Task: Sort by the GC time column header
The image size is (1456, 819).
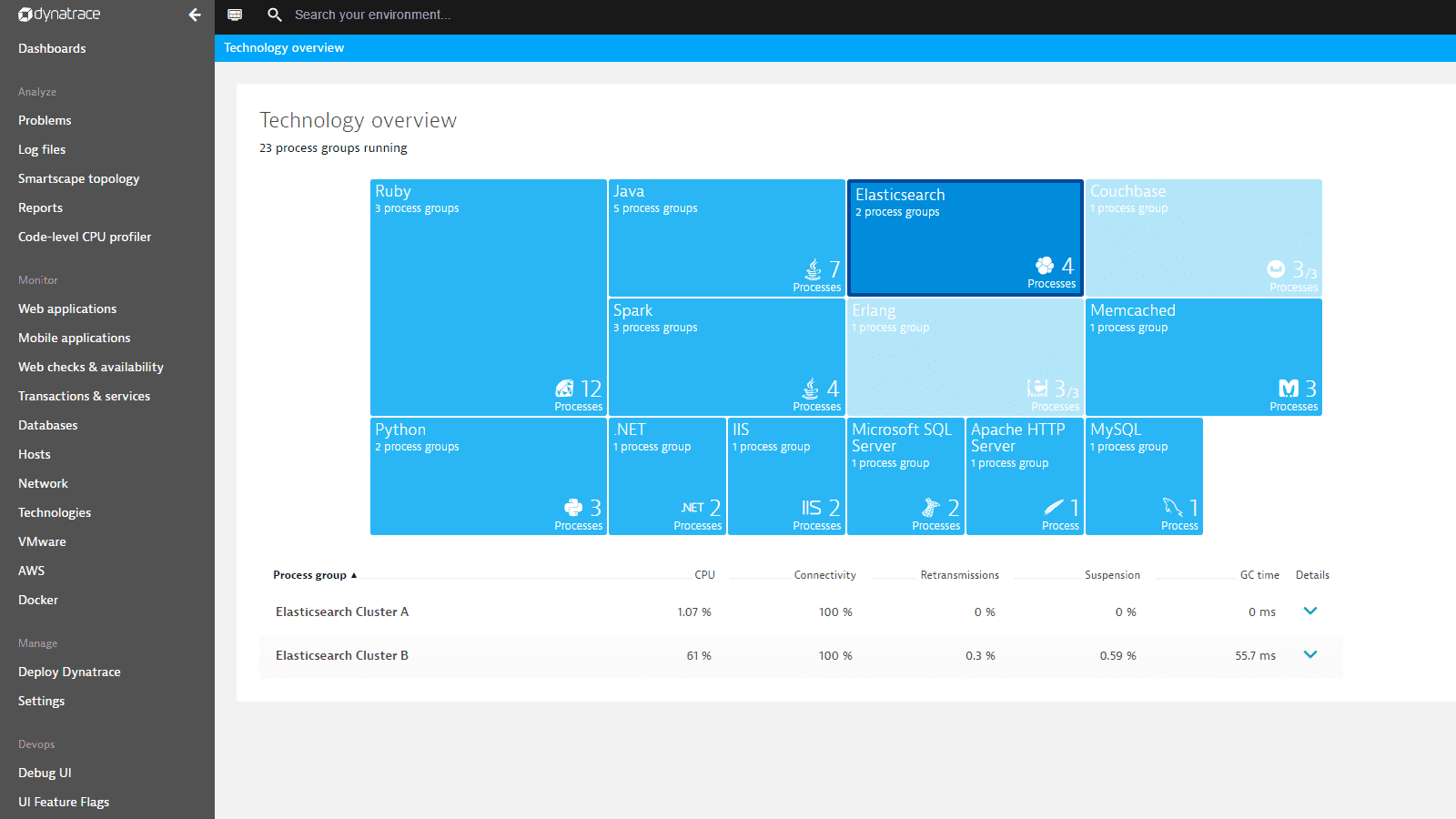Action: click(x=1259, y=575)
